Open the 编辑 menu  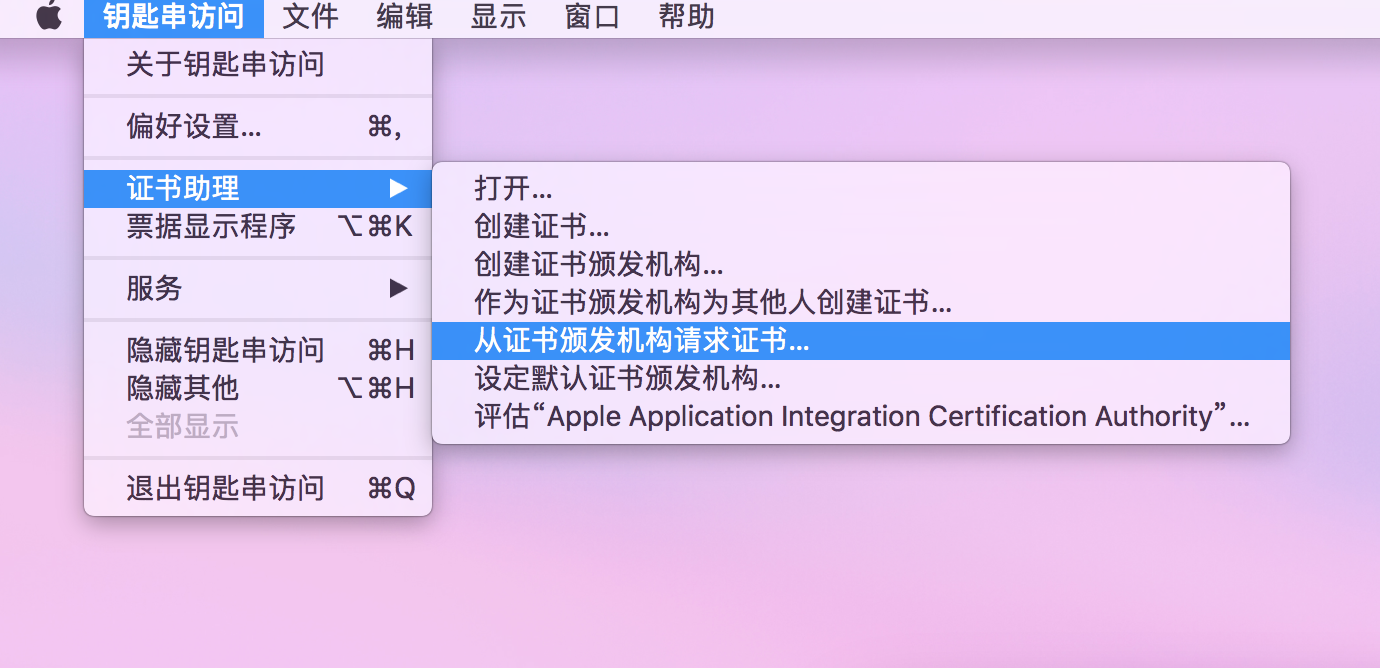click(405, 17)
